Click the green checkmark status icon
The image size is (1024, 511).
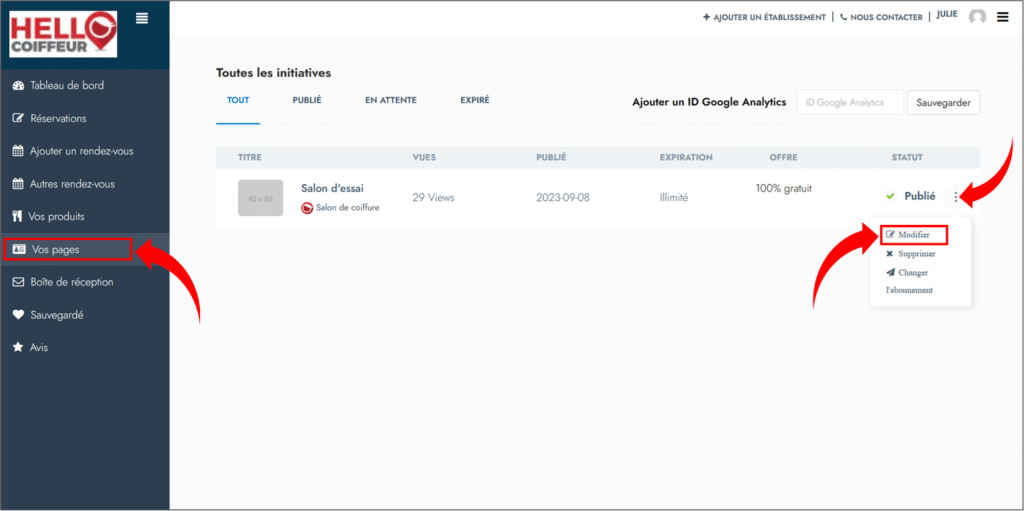[889, 196]
